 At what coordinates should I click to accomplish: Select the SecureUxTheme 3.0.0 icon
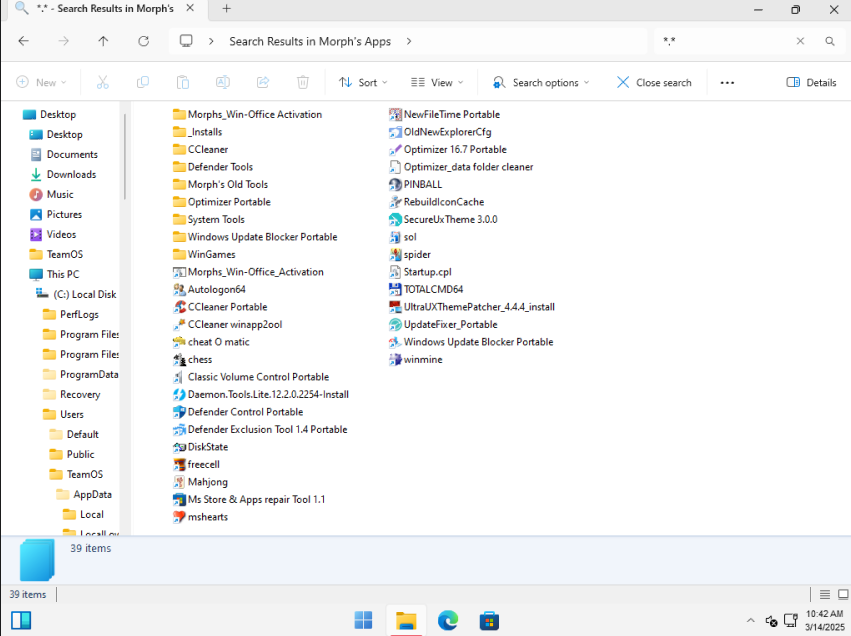click(395, 220)
